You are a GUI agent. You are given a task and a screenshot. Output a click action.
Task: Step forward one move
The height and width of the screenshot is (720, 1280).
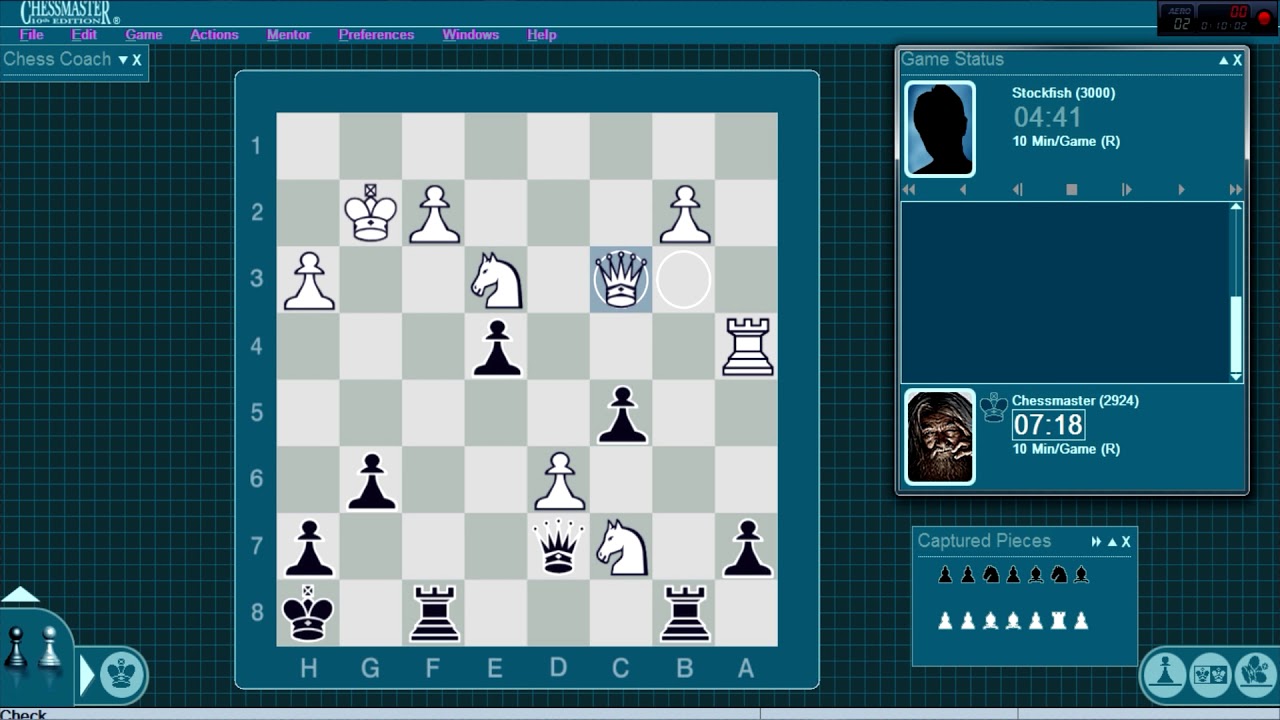point(1127,189)
